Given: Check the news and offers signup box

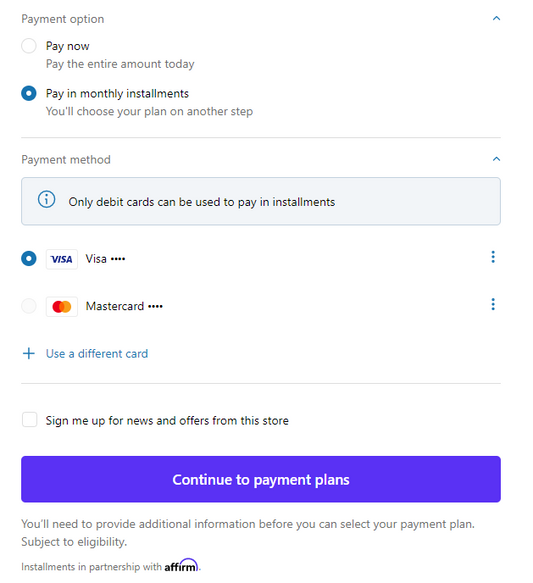Looking at the screenshot, I should (29, 419).
